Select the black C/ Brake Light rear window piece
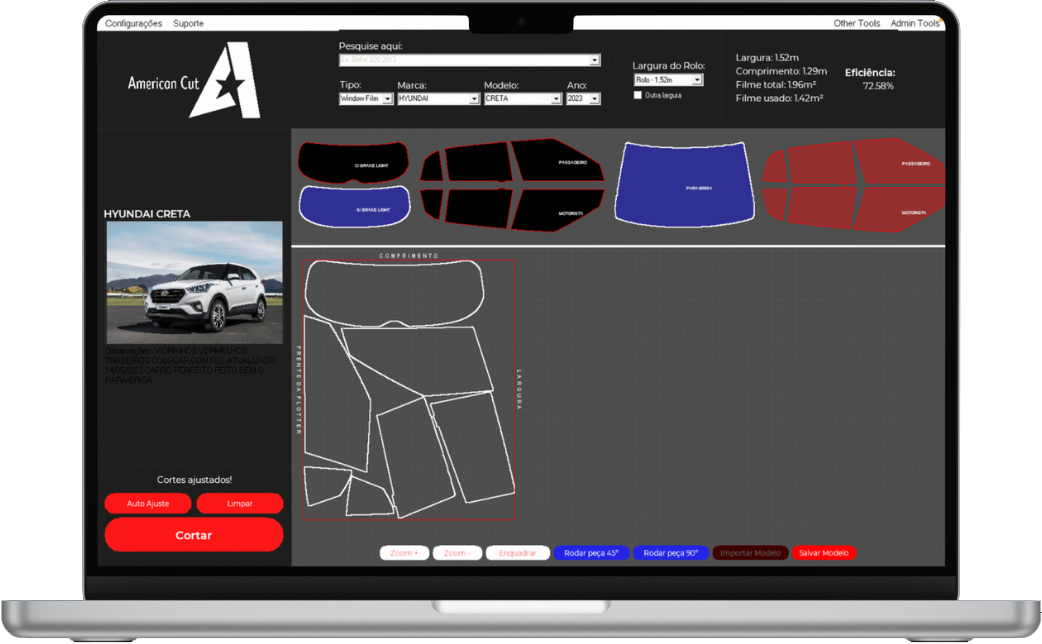The image size is (1042, 644). [x=354, y=162]
